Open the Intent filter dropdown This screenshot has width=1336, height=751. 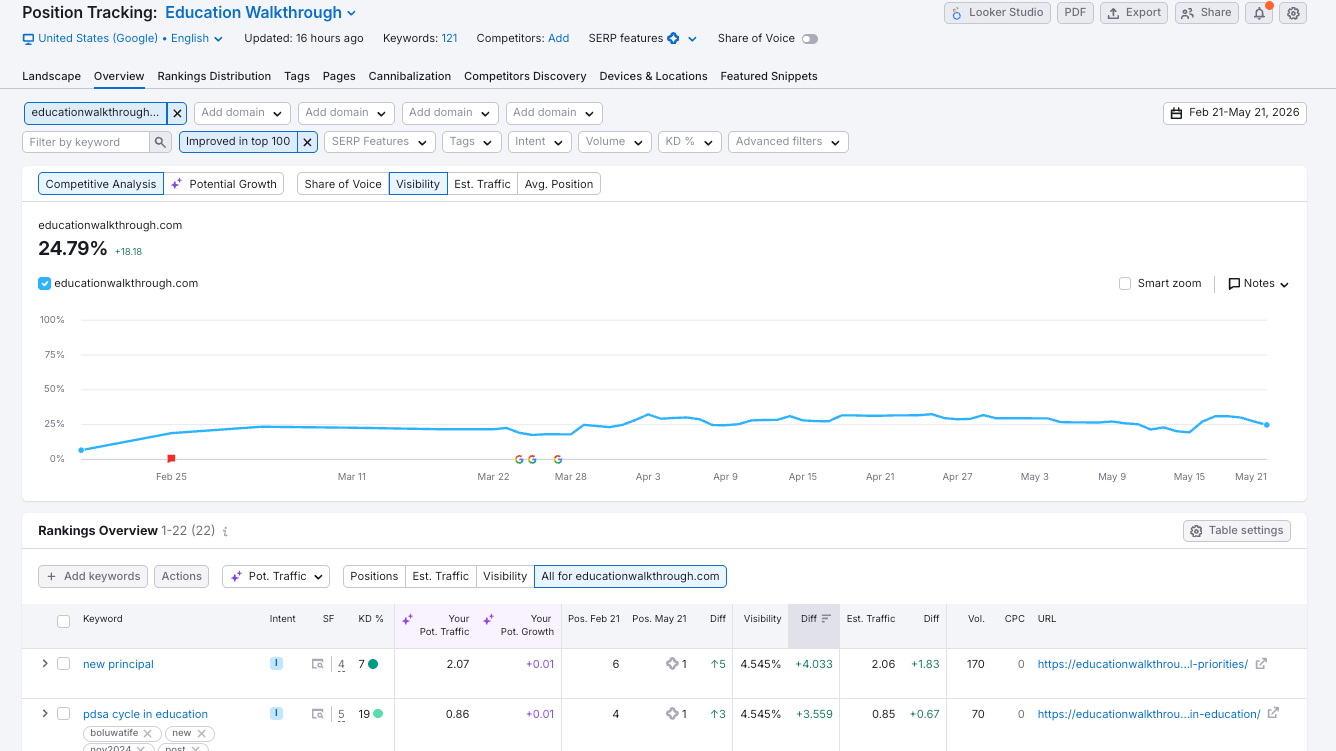pyautogui.click(x=540, y=142)
